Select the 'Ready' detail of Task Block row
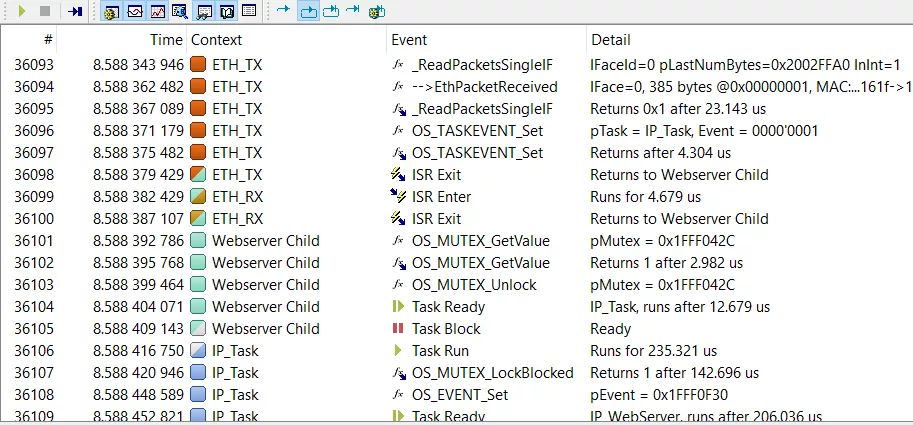This screenshot has width=913, height=425. (x=610, y=329)
